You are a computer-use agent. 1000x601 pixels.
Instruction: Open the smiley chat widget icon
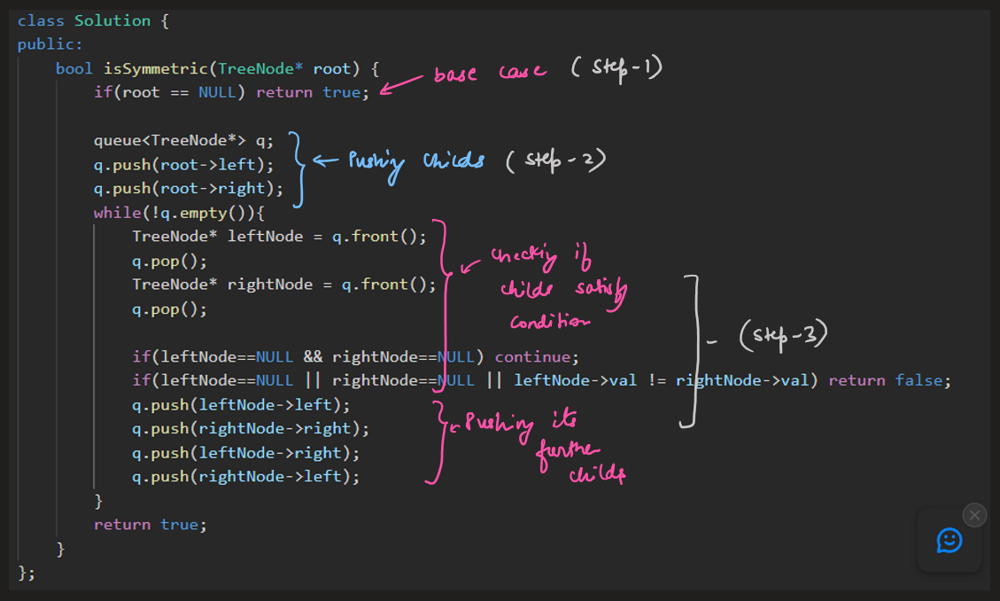click(x=948, y=540)
